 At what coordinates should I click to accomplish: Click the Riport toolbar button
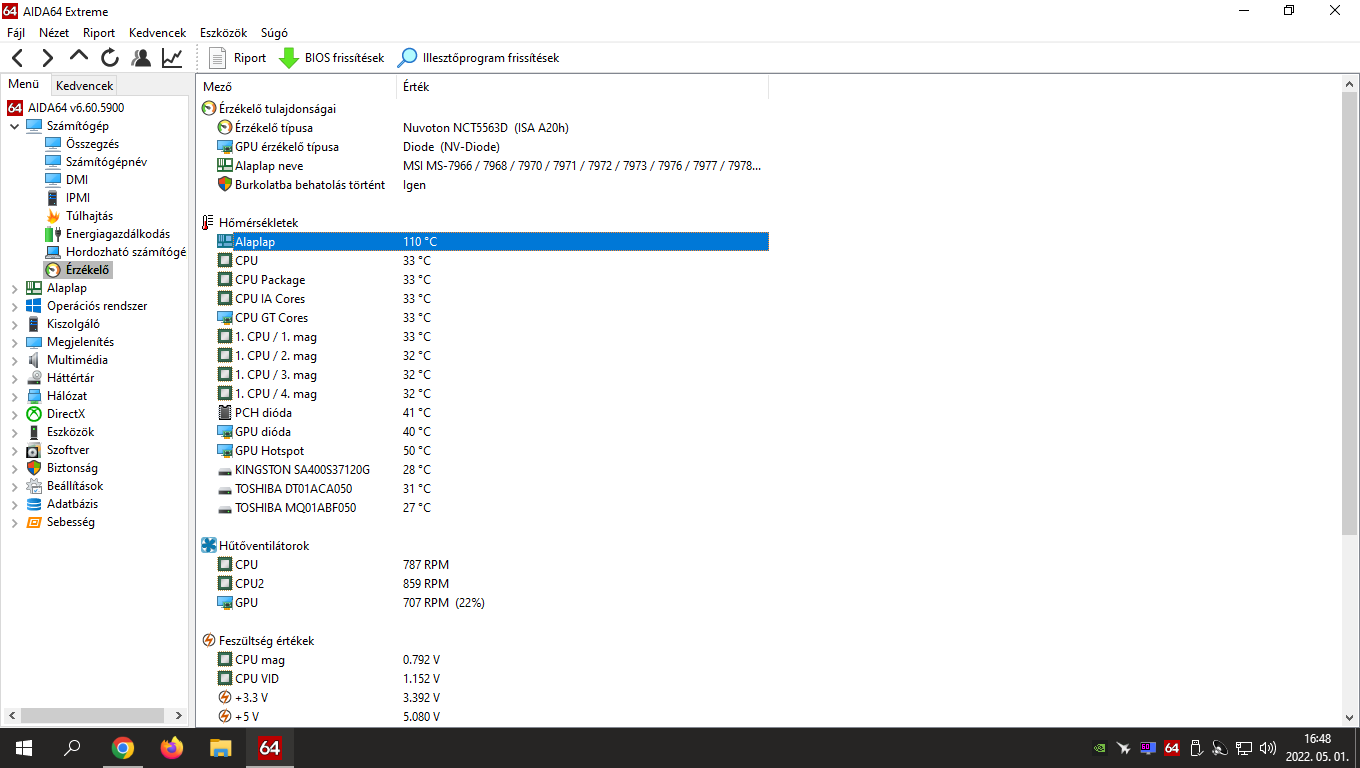coord(238,58)
